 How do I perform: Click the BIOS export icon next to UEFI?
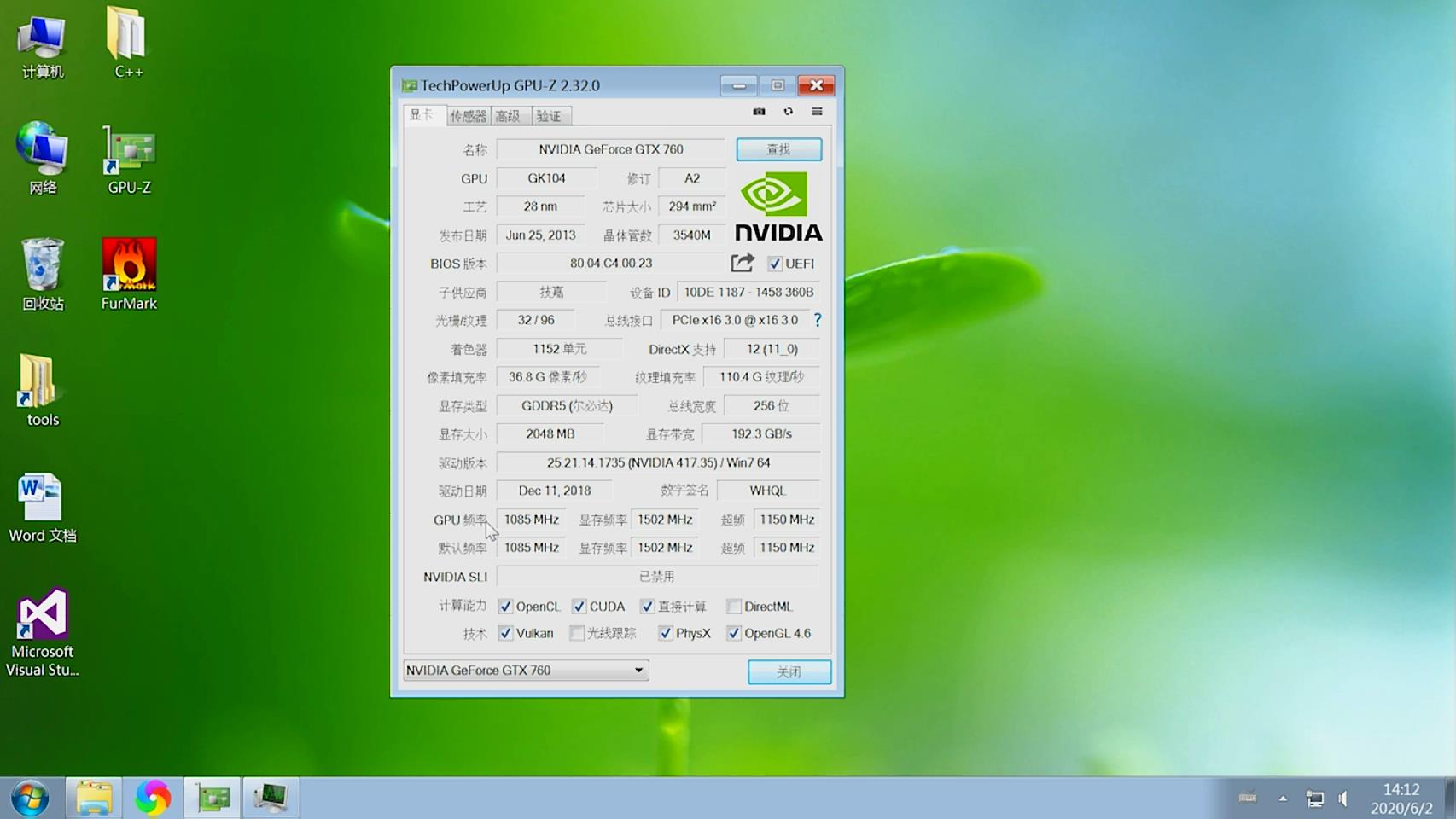tap(742, 263)
